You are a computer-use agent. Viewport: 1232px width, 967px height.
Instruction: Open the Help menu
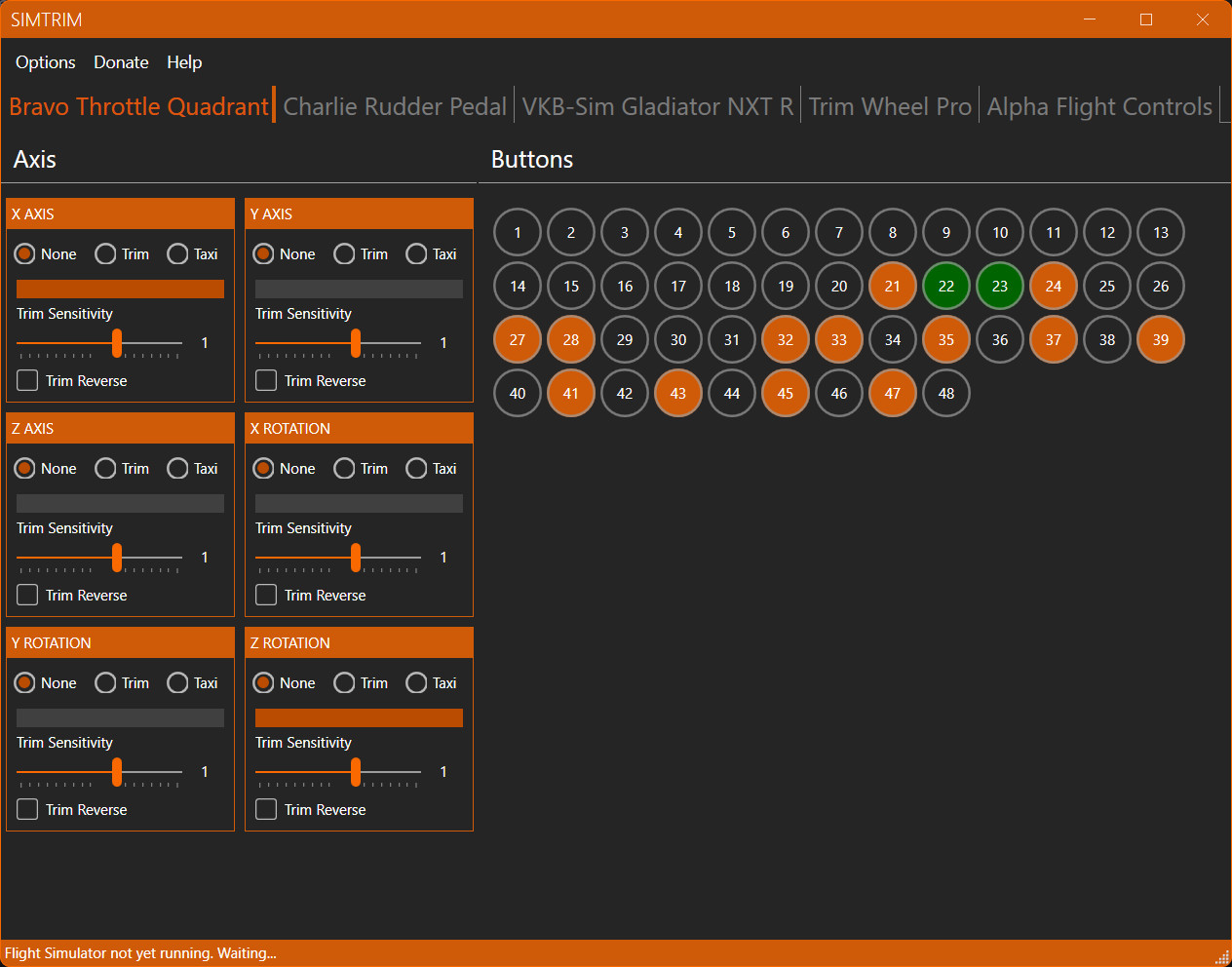184,62
